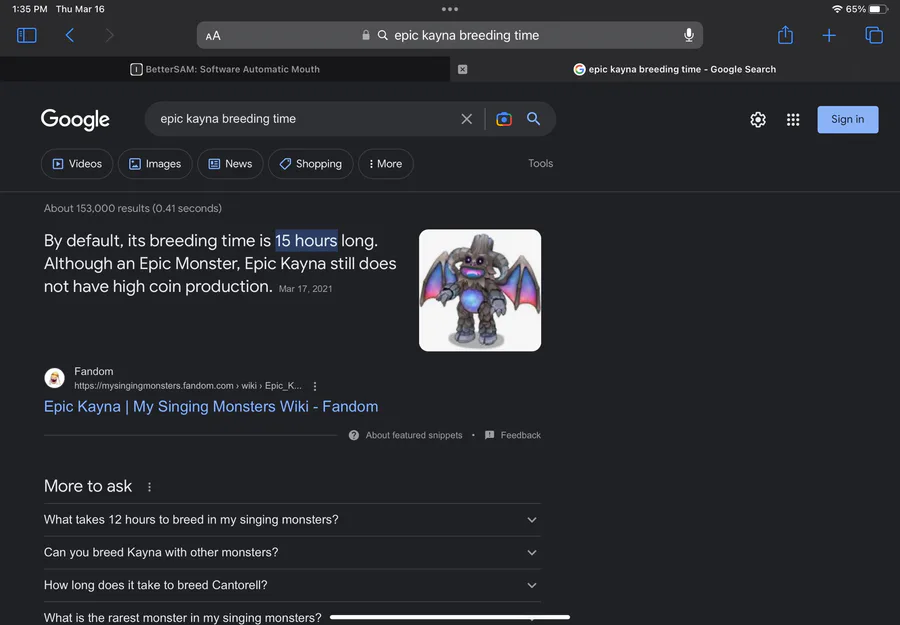
Task: Click the highlighted "15 hours" text
Action: tap(306, 240)
